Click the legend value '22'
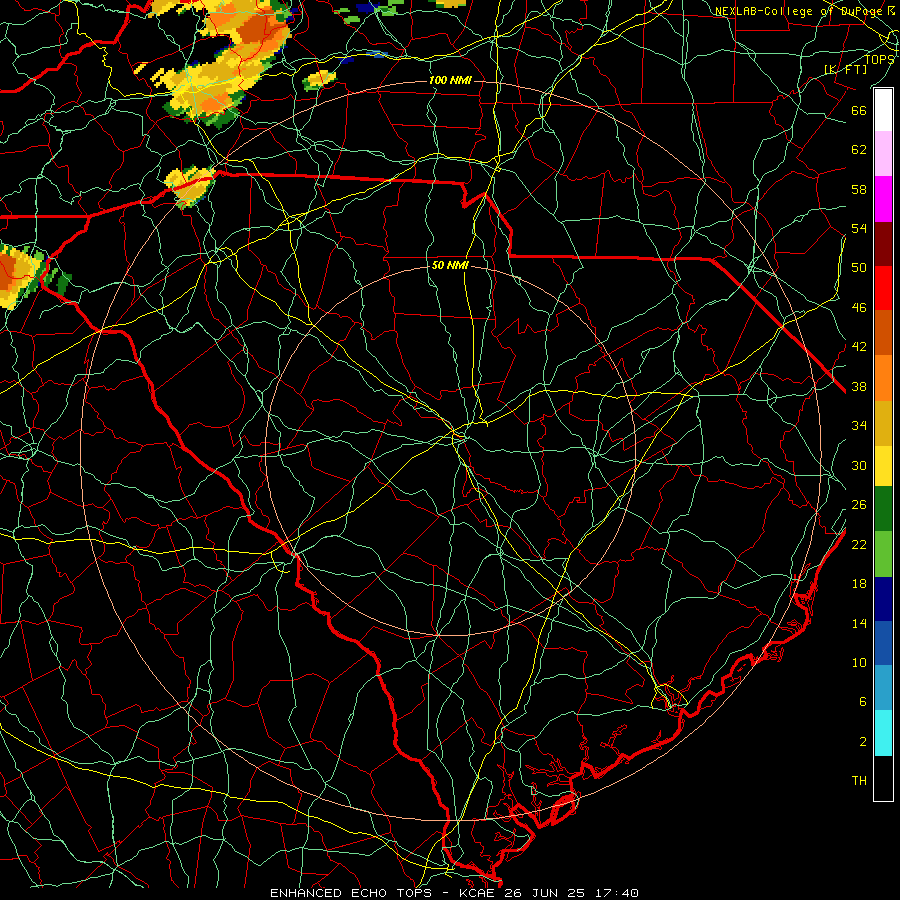The width and height of the screenshot is (900, 900). [x=859, y=544]
